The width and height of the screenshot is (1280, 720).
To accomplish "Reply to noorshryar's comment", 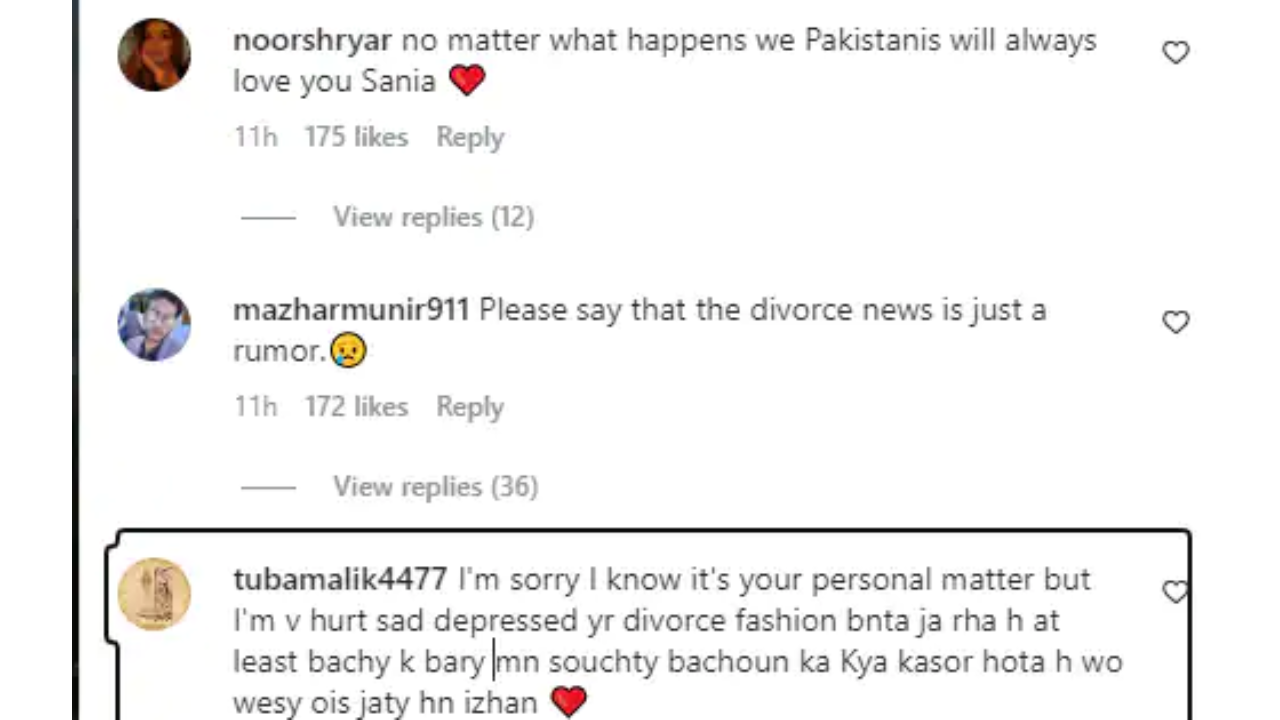I will tap(470, 137).
